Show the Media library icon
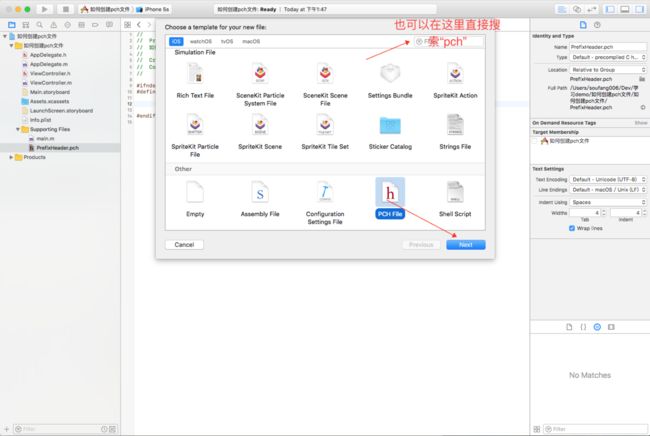 pos(611,327)
